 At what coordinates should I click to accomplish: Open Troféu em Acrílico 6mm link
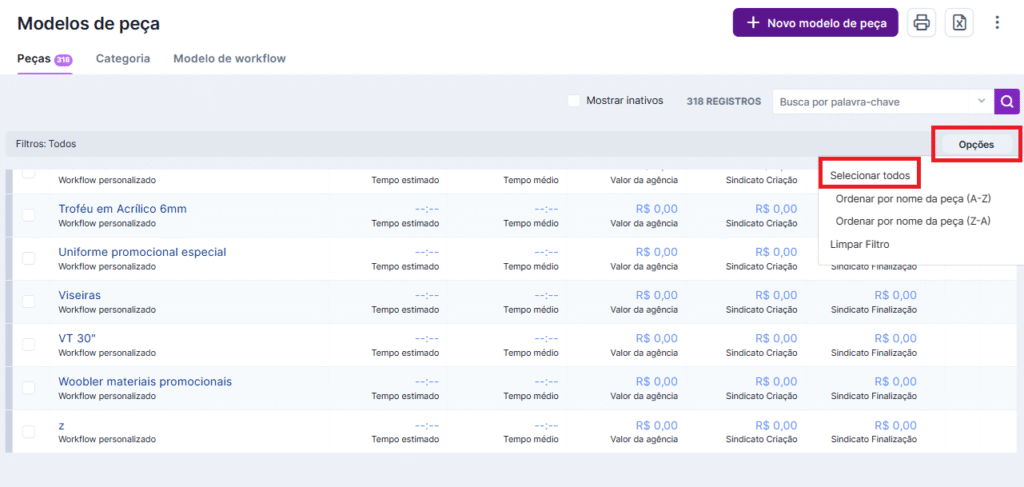(122, 209)
